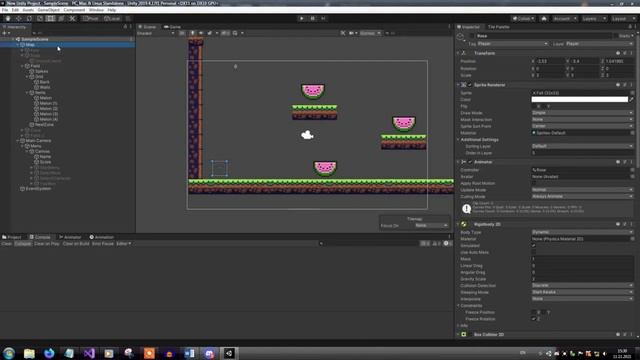Switch to the Animation tab
This screenshot has width=640, height=360.
pos(102,237)
